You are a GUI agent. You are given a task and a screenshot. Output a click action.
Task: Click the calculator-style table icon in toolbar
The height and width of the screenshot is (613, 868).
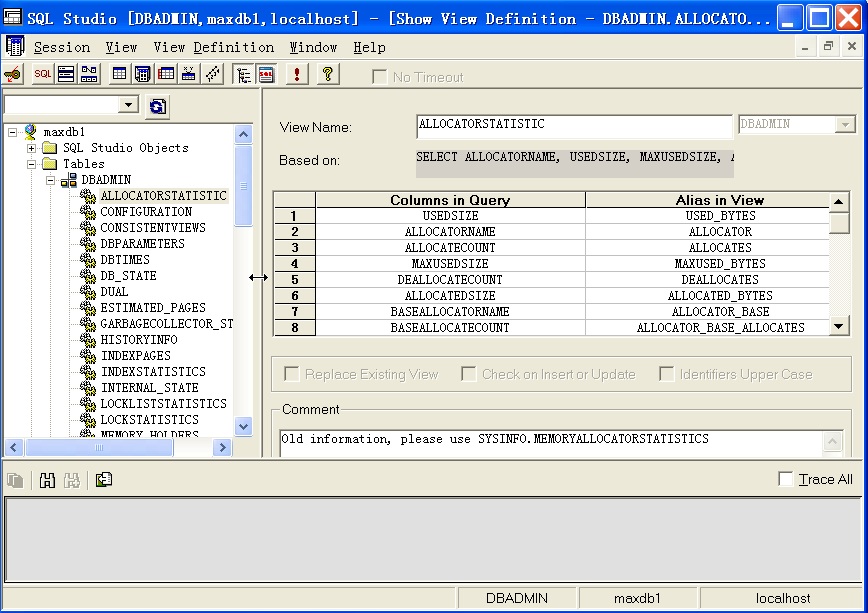142,74
